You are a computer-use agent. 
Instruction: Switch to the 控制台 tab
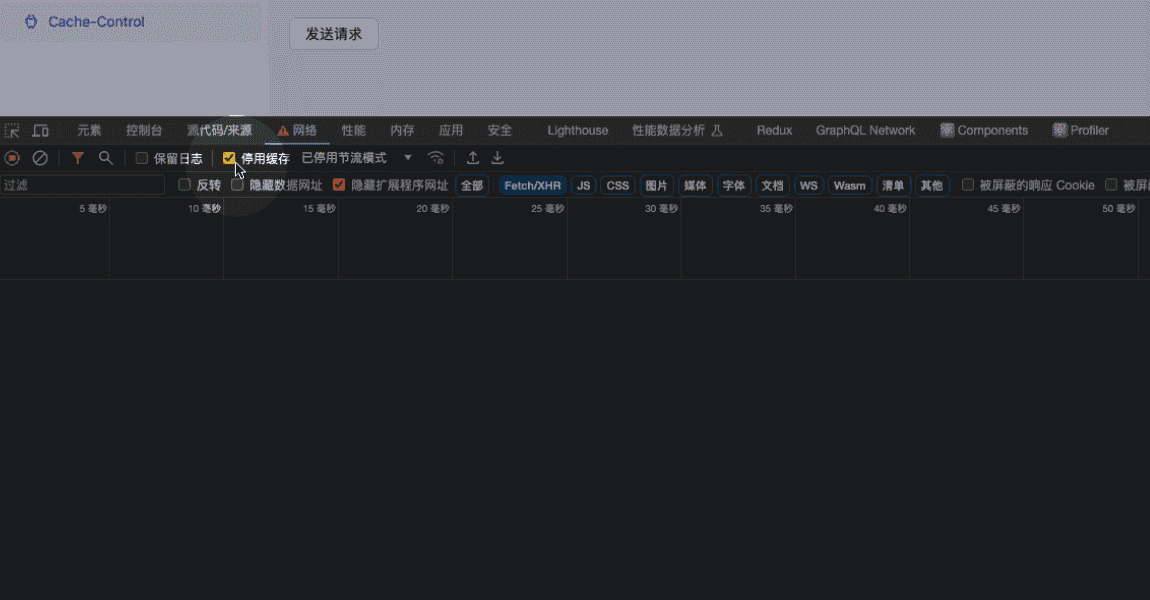[x=144, y=130]
